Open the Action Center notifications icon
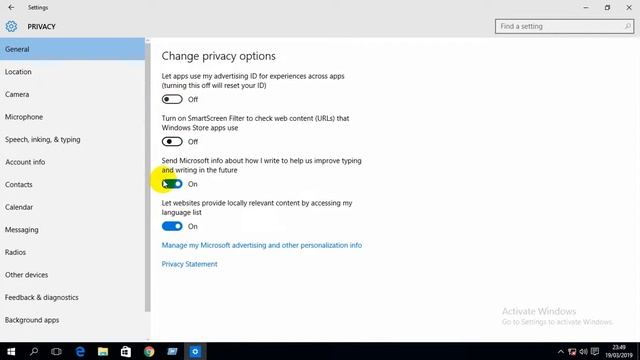Screen dimensions: 640x360 [595, 352]
